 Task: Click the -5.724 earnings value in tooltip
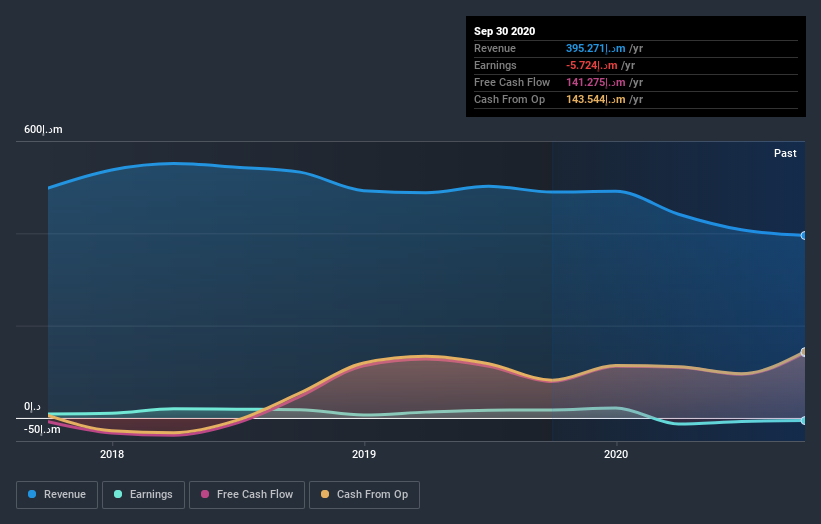592,65
